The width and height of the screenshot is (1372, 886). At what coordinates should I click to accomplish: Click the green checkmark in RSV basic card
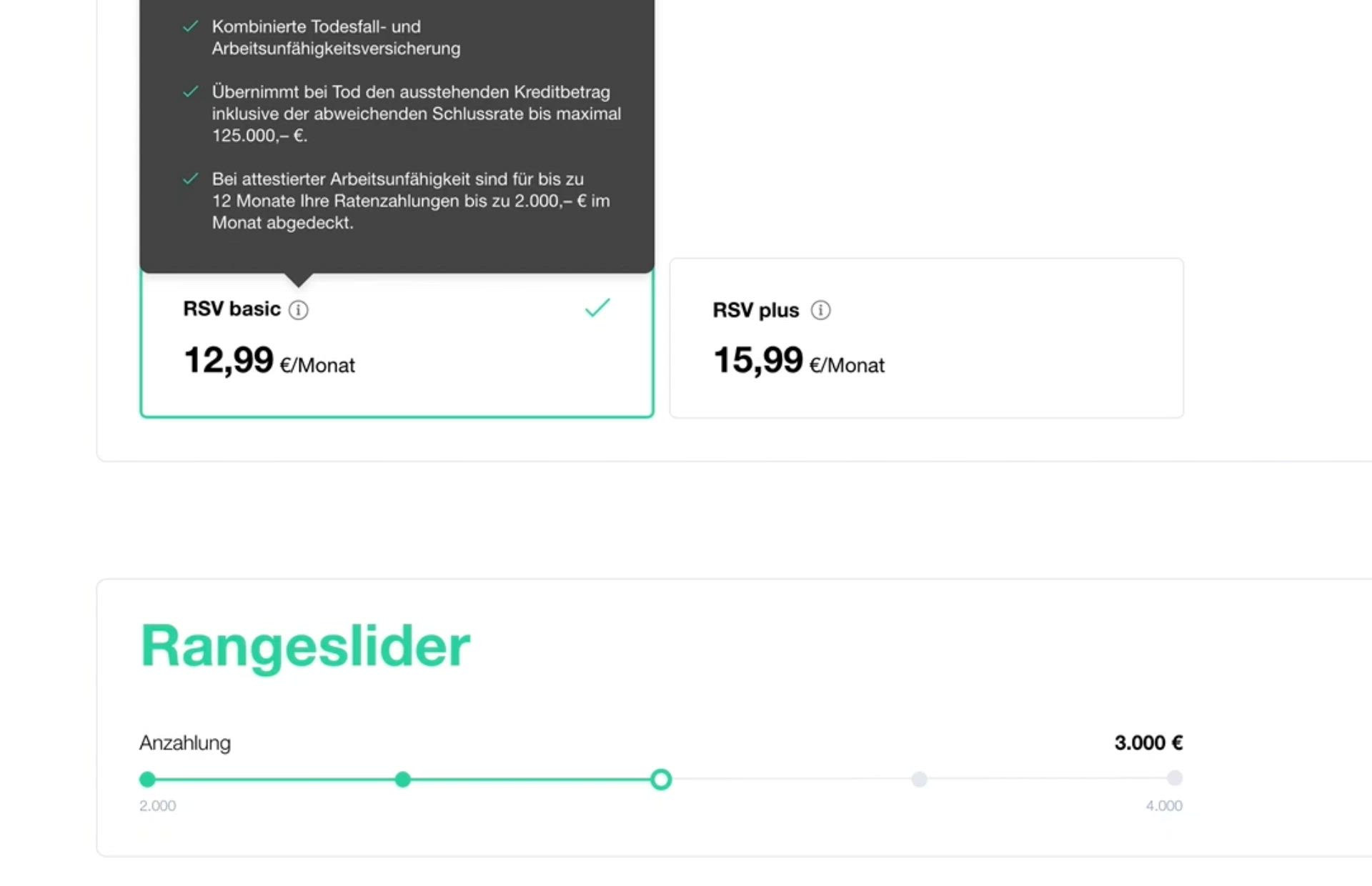(597, 308)
